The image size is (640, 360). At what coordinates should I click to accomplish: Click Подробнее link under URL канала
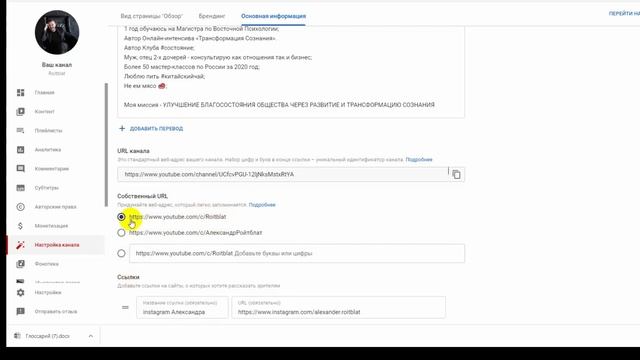pyautogui.click(x=419, y=160)
